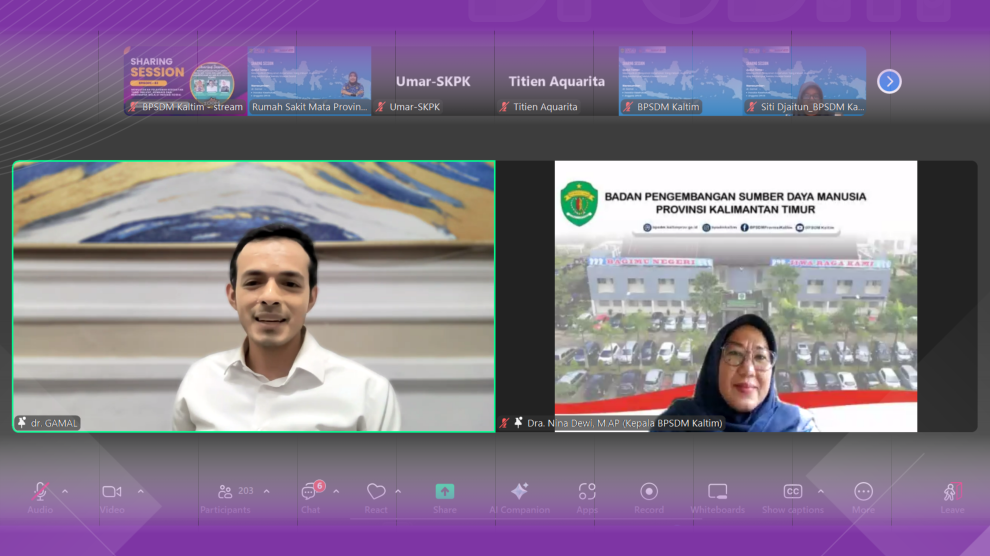The height and width of the screenshot is (556, 990).
Task: Toggle the Video camera button
Action: click(x=112, y=491)
